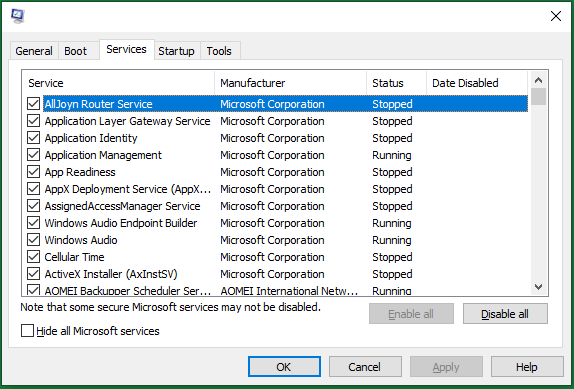The height and width of the screenshot is (389, 574).
Task: Uncheck AssignedAccessManager Service checkbox
Action: pyautogui.click(x=33, y=206)
